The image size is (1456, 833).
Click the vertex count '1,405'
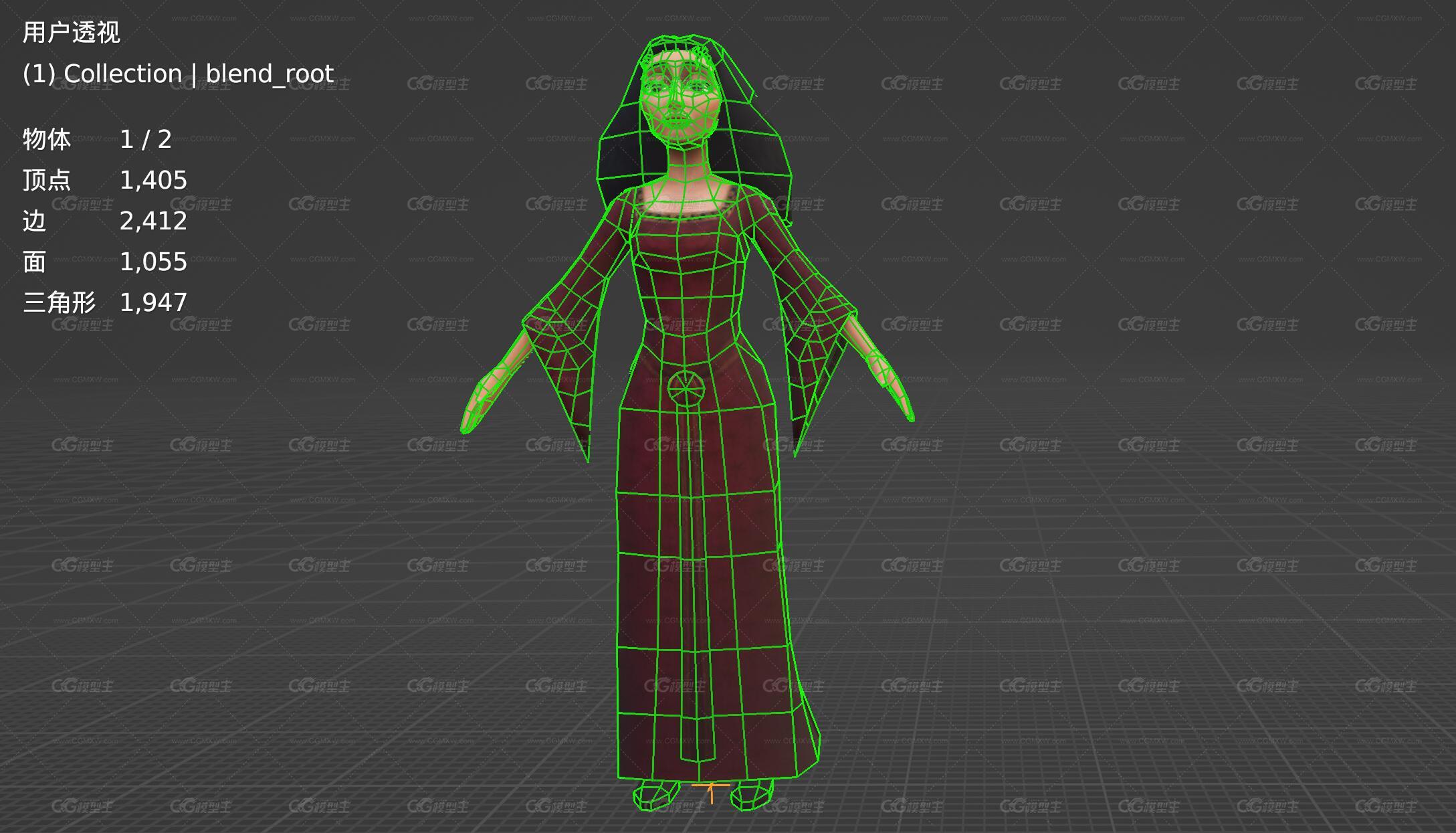154,180
